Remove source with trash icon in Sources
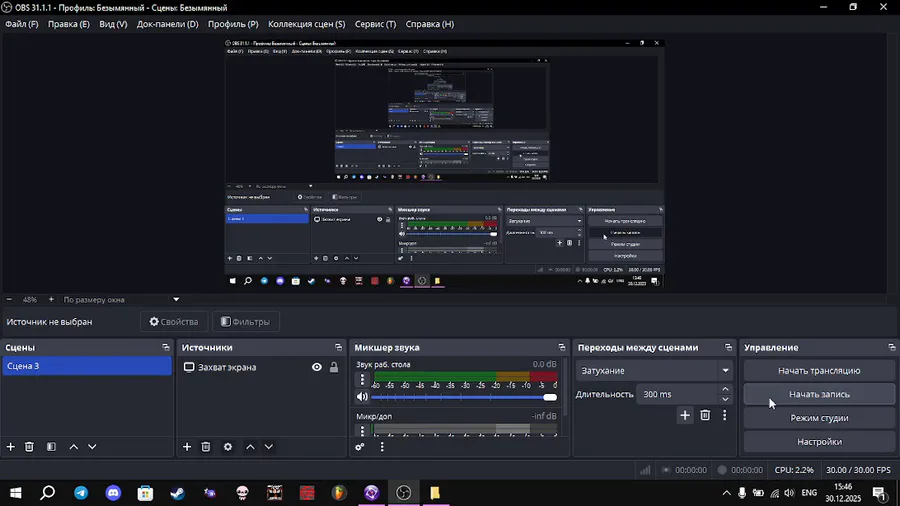 (x=206, y=446)
